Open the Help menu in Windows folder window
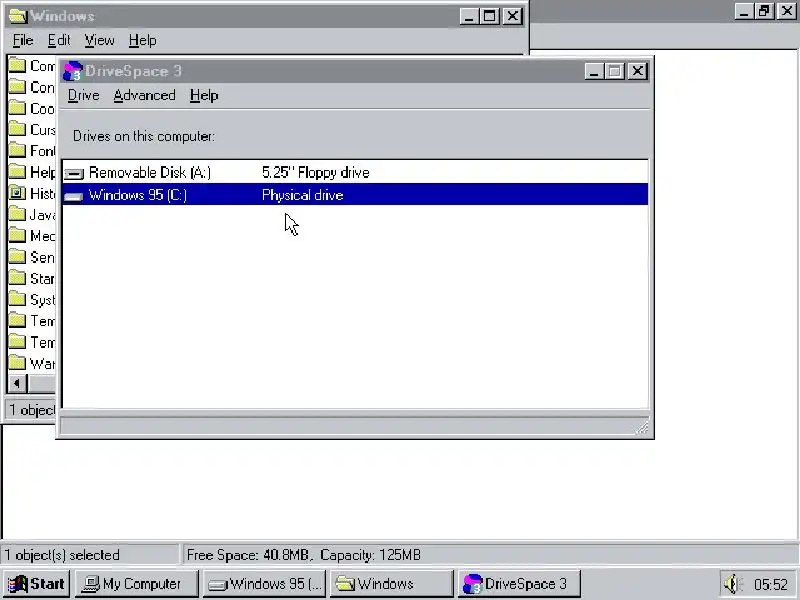 click(142, 40)
